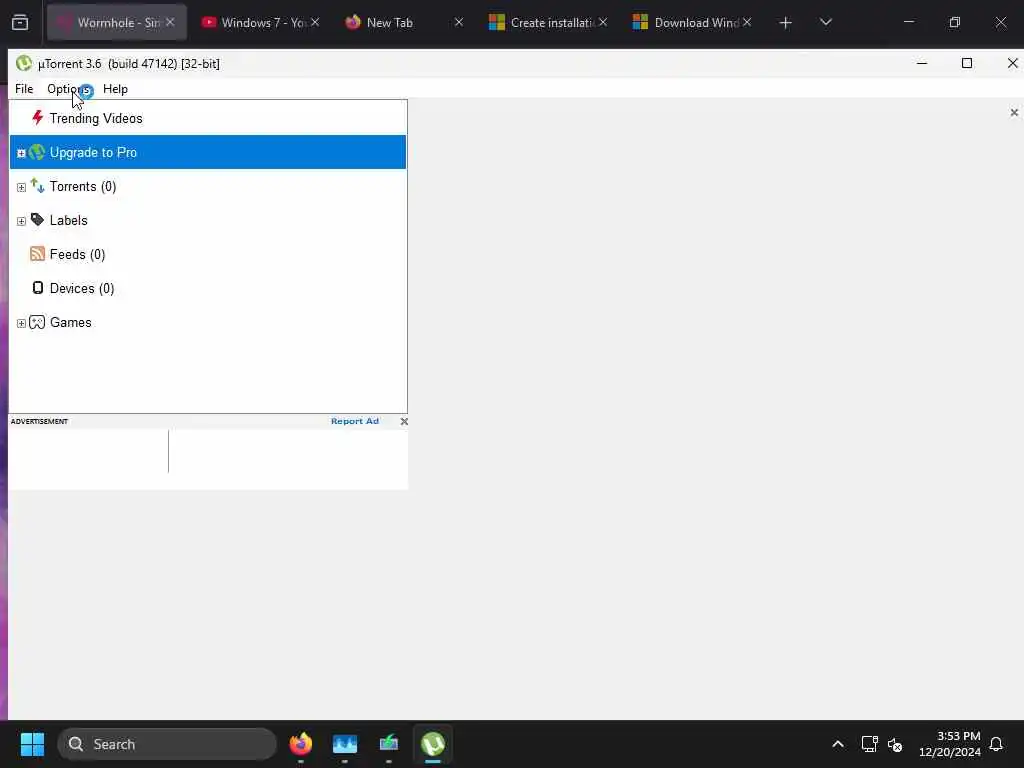
Task: Open Firefox from the taskbar
Action: pos(300,744)
